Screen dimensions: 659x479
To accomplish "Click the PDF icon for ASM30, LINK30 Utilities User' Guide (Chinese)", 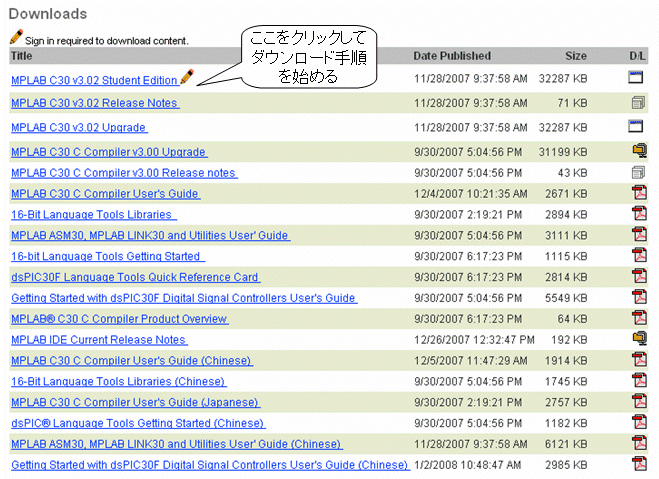I will tap(640, 442).
